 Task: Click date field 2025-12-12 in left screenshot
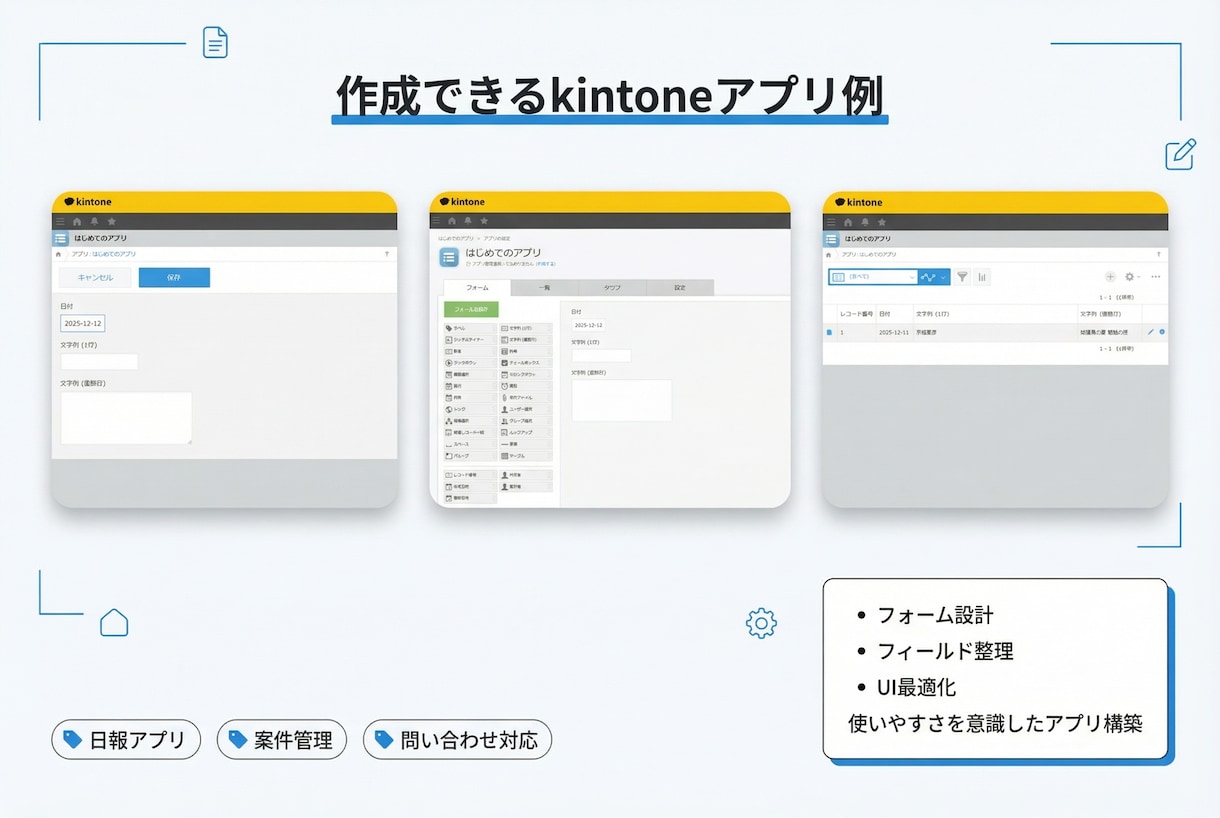coord(82,323)
